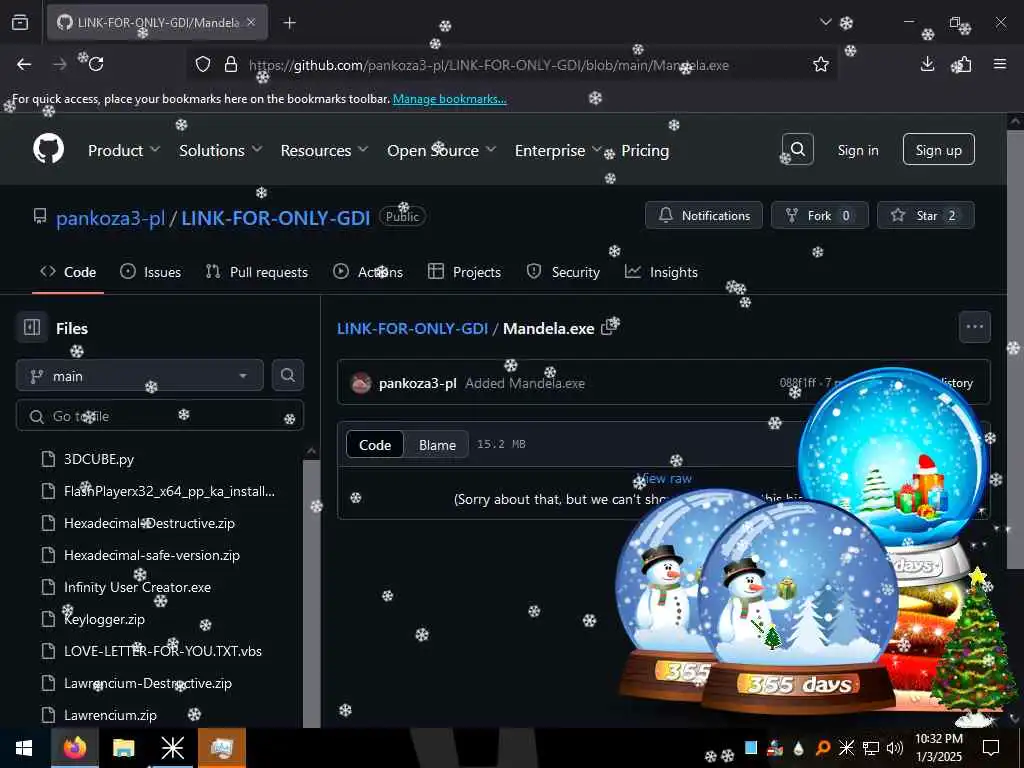Switch to the Pull requests tab

coord(257,272)
